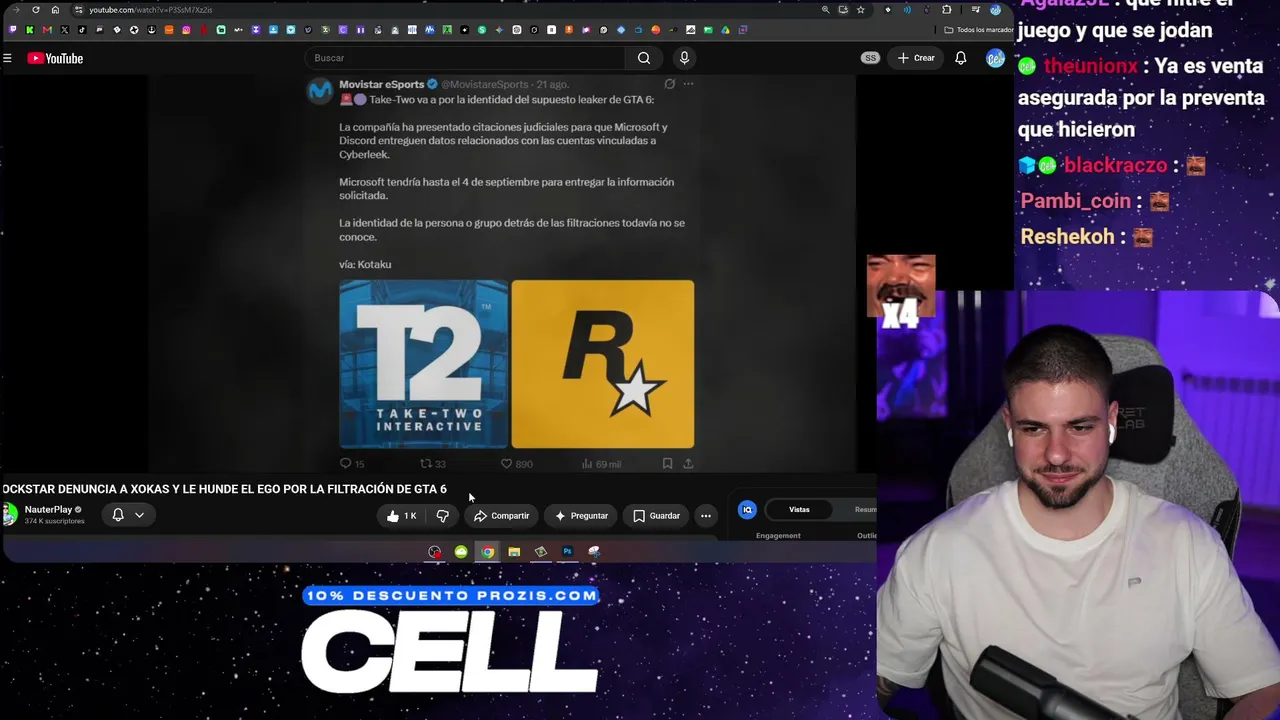This screenshot has height=720, width=1280.
Task: Open the NauterPlay channel name link
Action: (x=48, y=510)
